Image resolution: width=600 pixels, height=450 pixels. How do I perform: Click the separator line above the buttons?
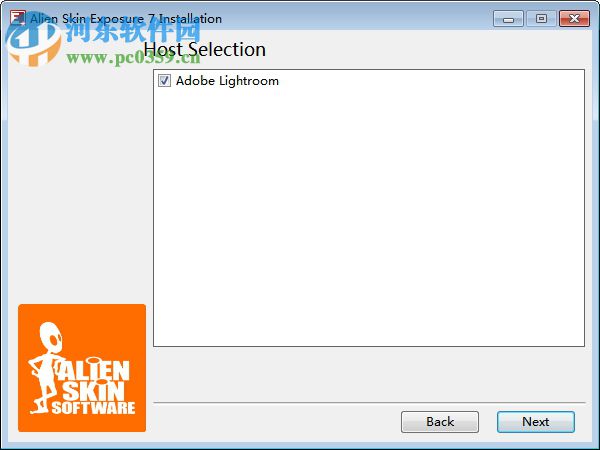369,403
